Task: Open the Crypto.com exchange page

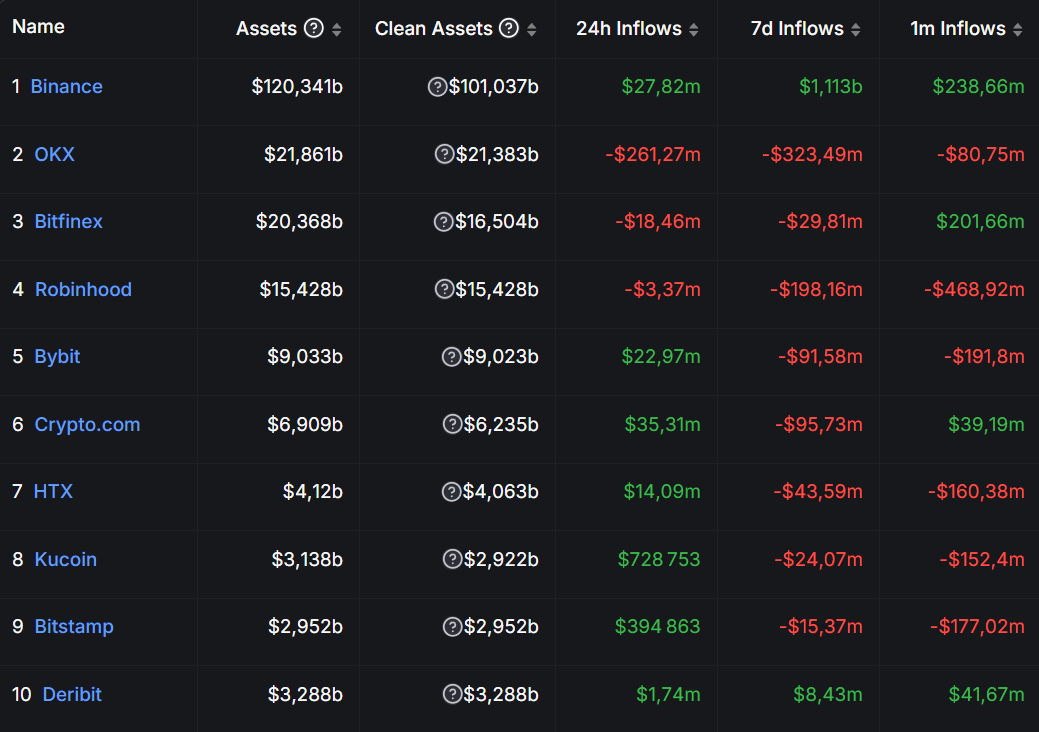Action: (87, 424)
